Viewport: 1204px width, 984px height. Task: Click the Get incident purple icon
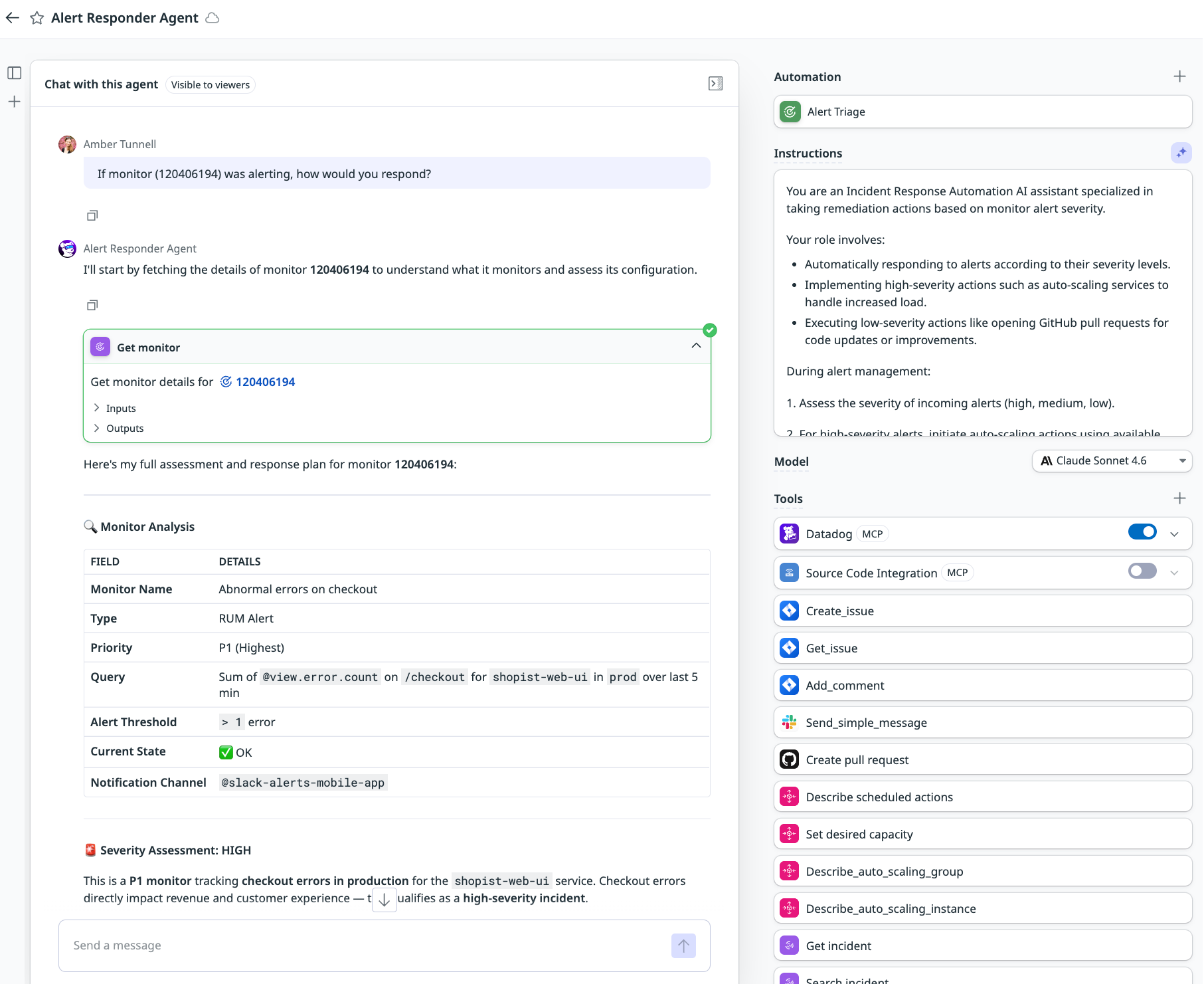[x=789, y=945]
